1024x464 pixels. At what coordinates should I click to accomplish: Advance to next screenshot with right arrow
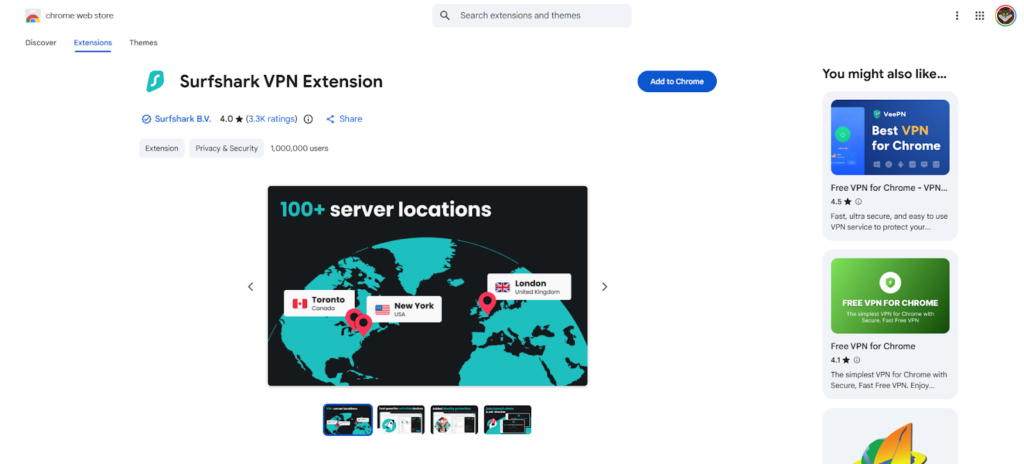pyautogui.click(x=604, y=287)
